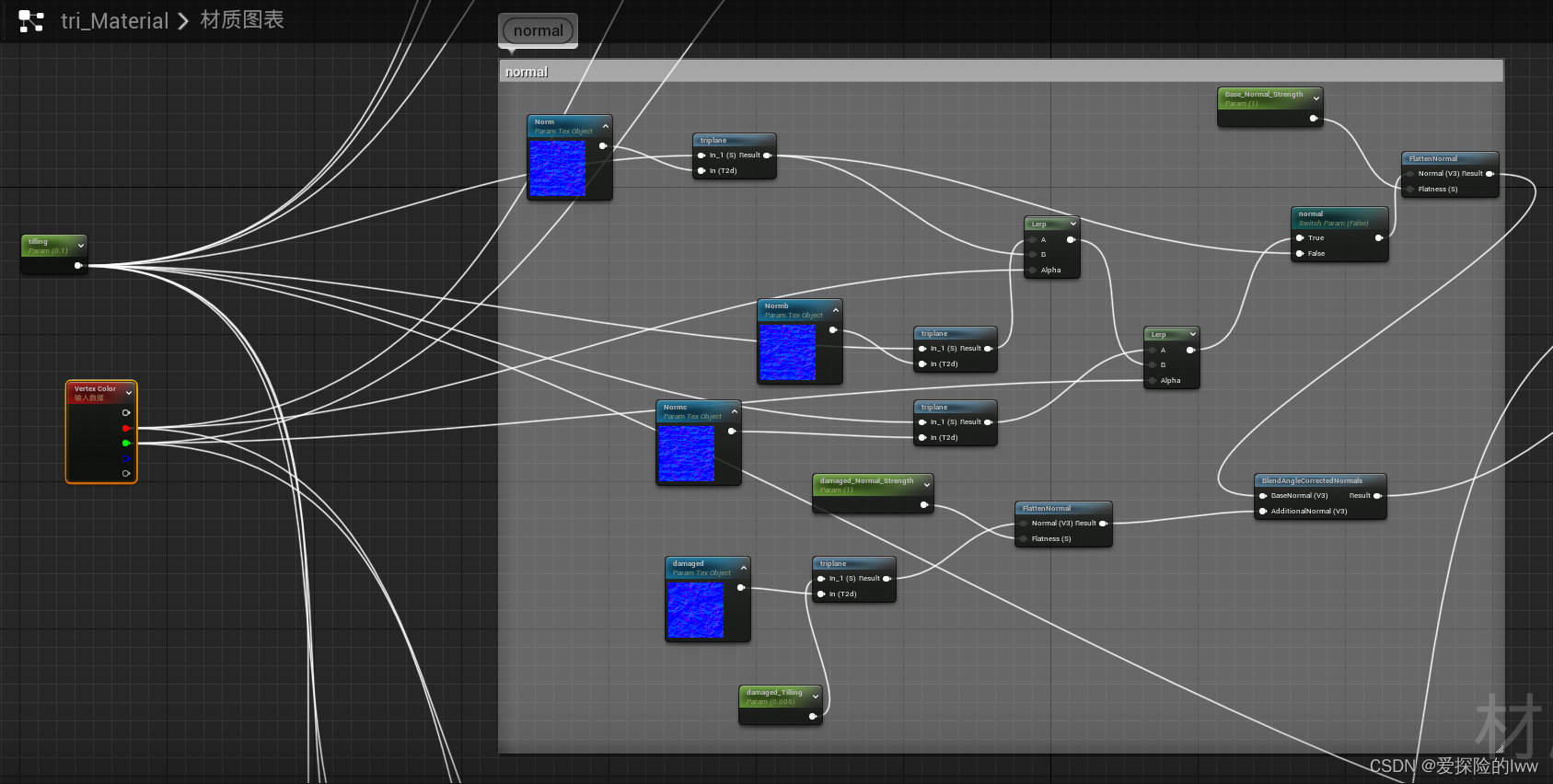Collapse the Vertex Color node

click(129, 393)
